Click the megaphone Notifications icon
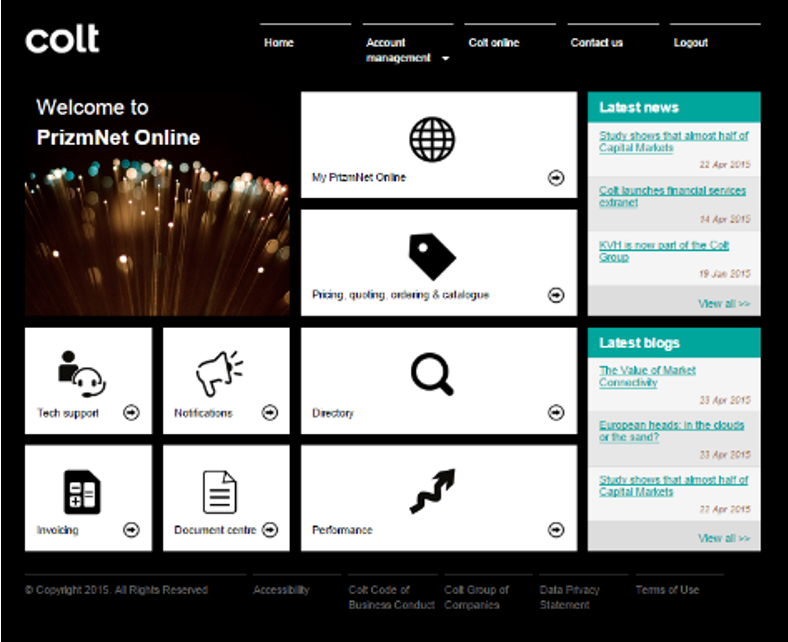This screenshot has height=642, width=788. pyautogui.click(x=220, y=374)
